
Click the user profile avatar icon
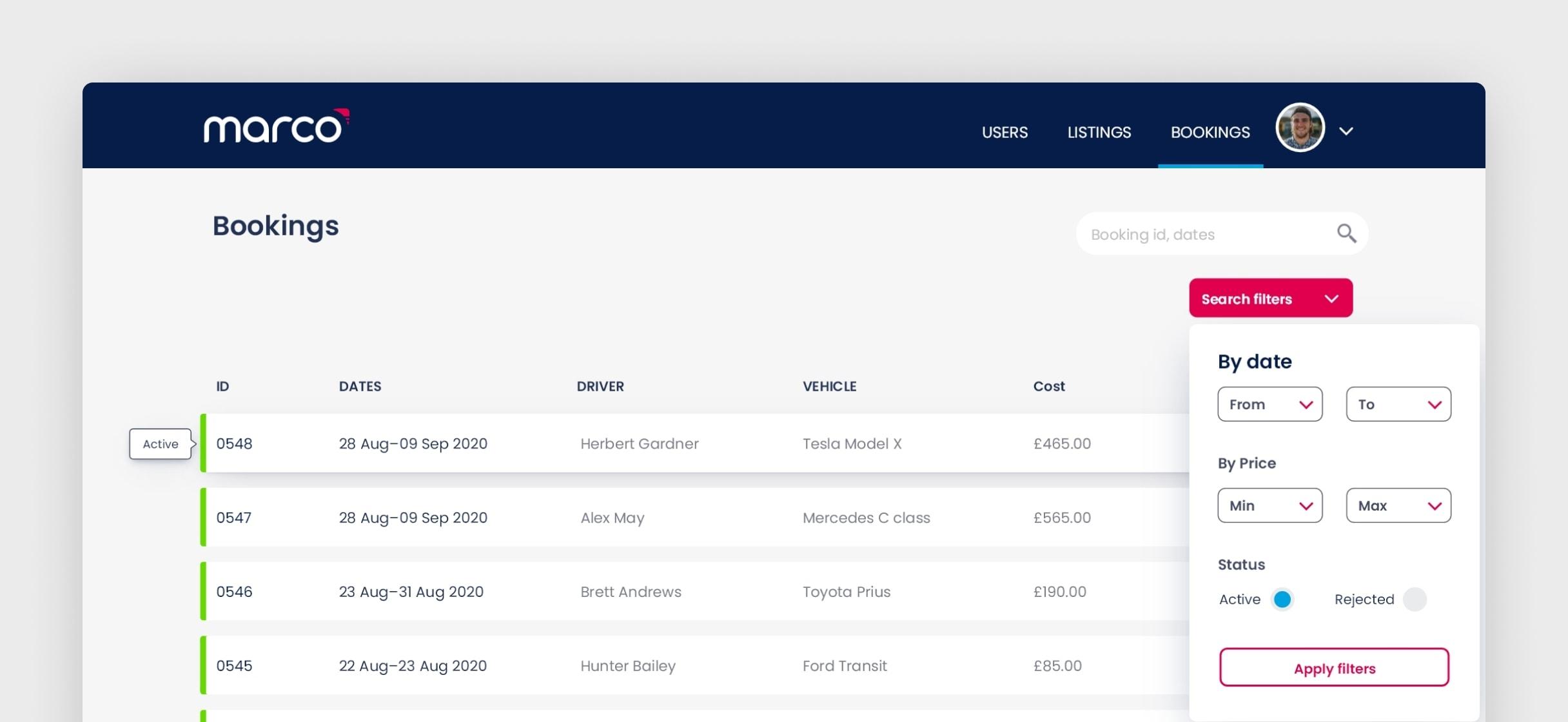tap(1300, 131)
